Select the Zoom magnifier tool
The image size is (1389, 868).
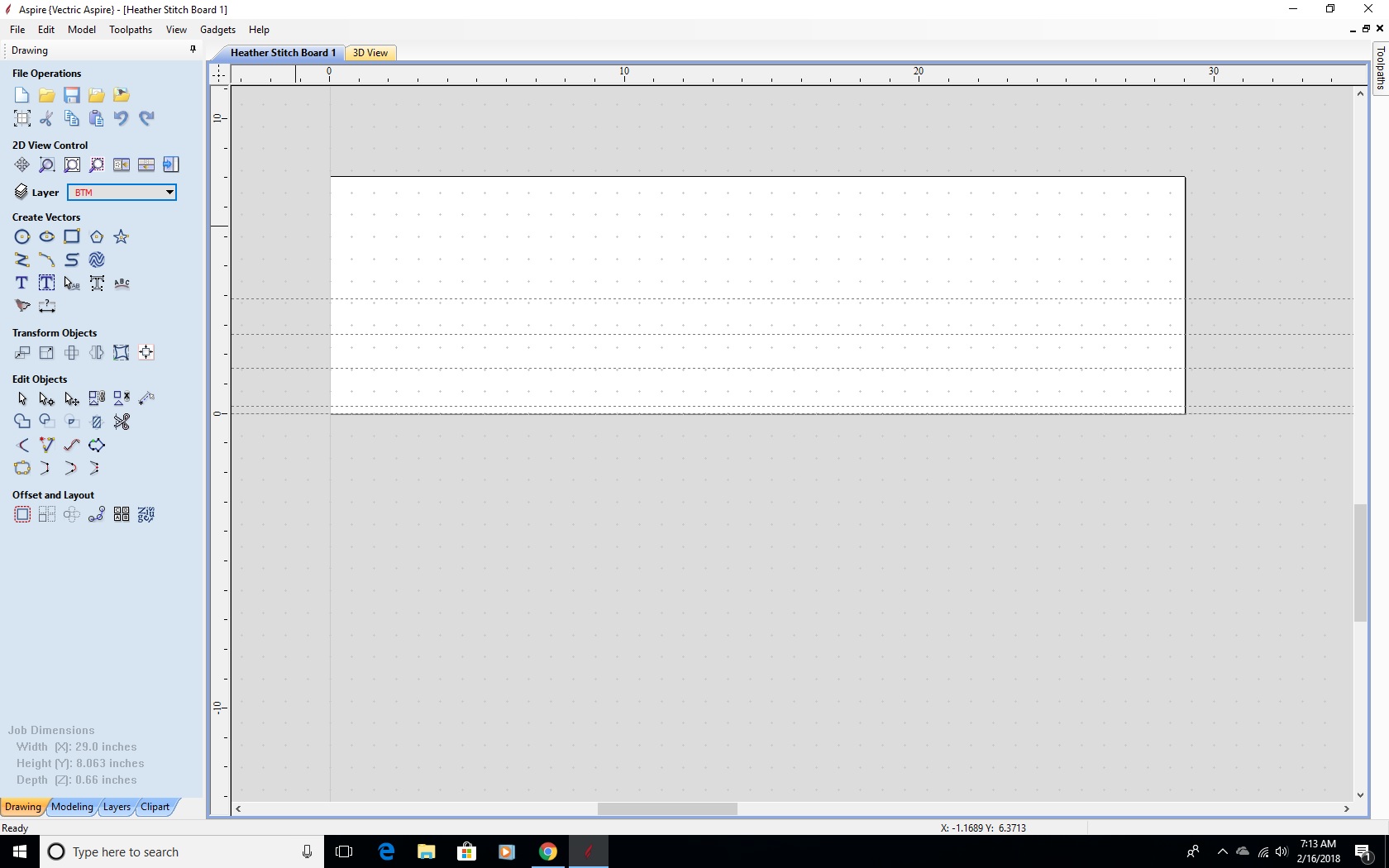[47, 165]
